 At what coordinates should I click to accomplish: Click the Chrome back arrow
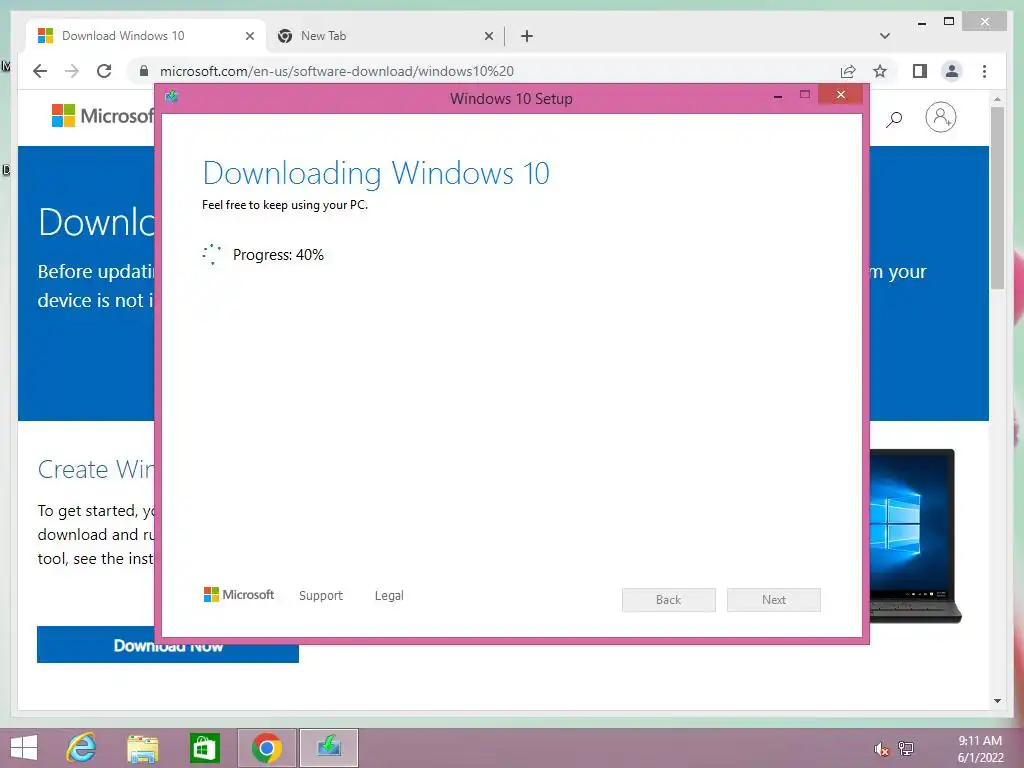coord(40,71)
